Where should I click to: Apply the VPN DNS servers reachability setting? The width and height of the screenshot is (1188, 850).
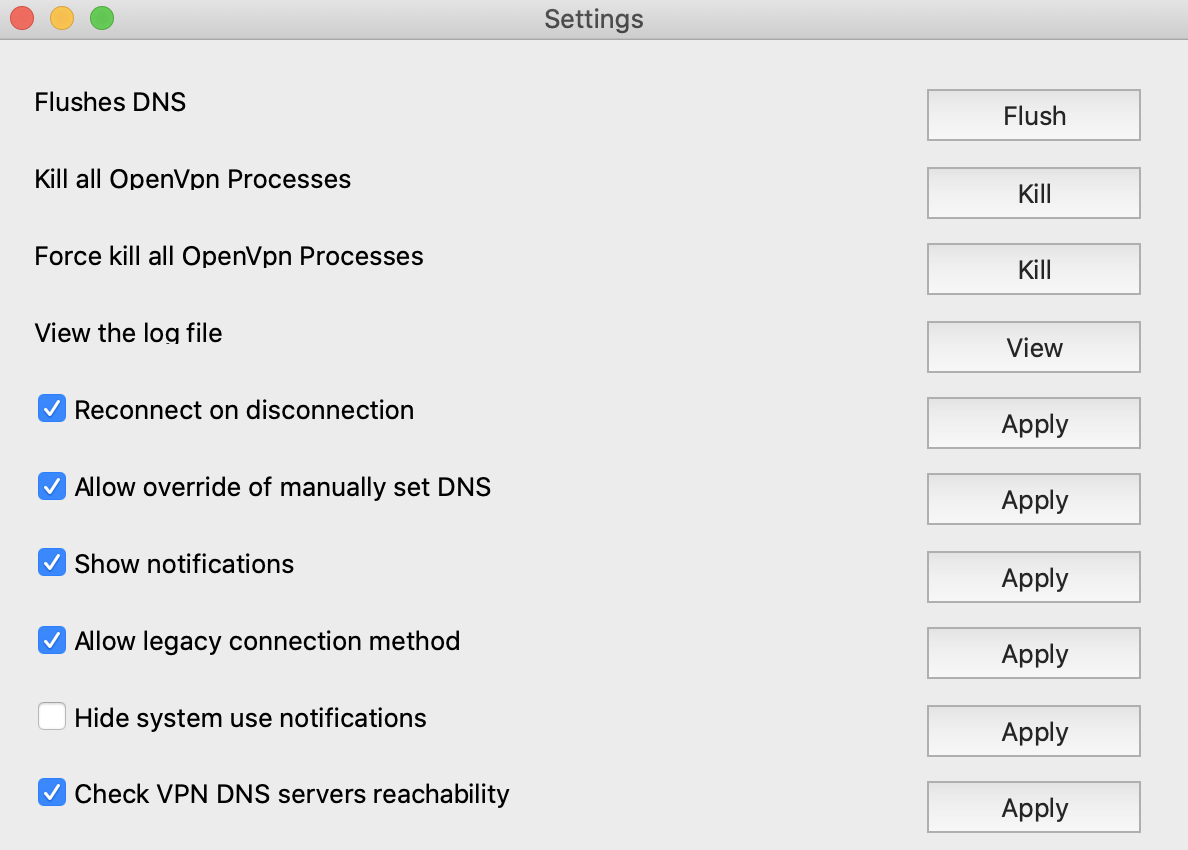point(1033,808)
